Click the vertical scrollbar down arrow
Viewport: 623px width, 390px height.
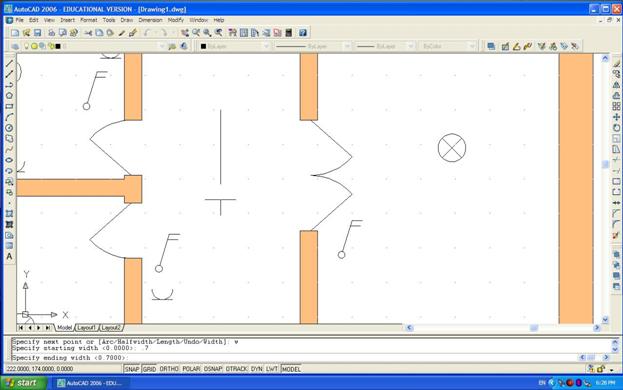605,319
